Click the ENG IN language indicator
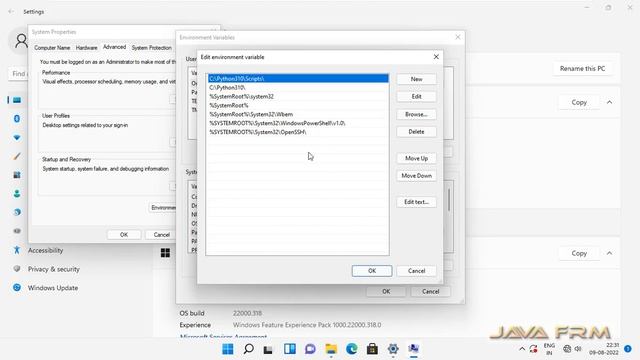The image size is (640, 360). point(549,349)
